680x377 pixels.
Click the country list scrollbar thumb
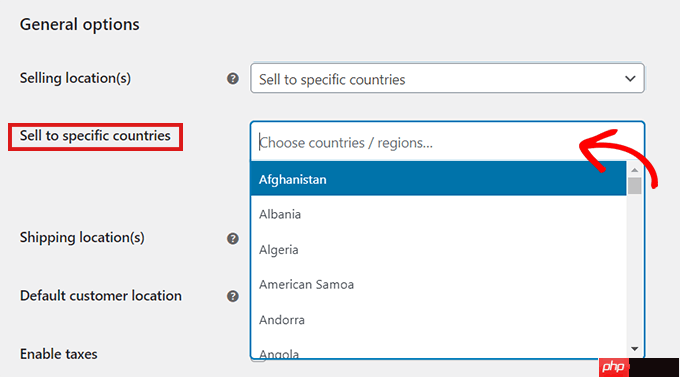coord(634,186)
